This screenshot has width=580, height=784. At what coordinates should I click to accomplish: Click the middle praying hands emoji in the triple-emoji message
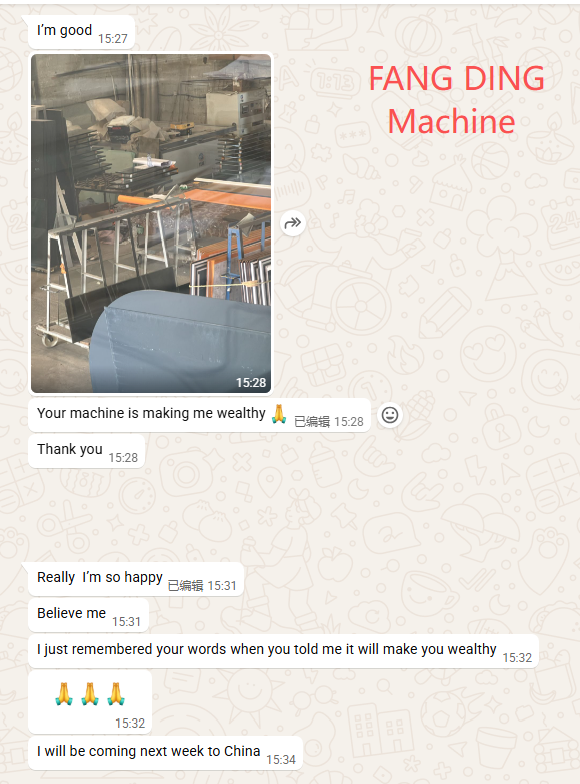pyautogui.click(x=90, y=694)
